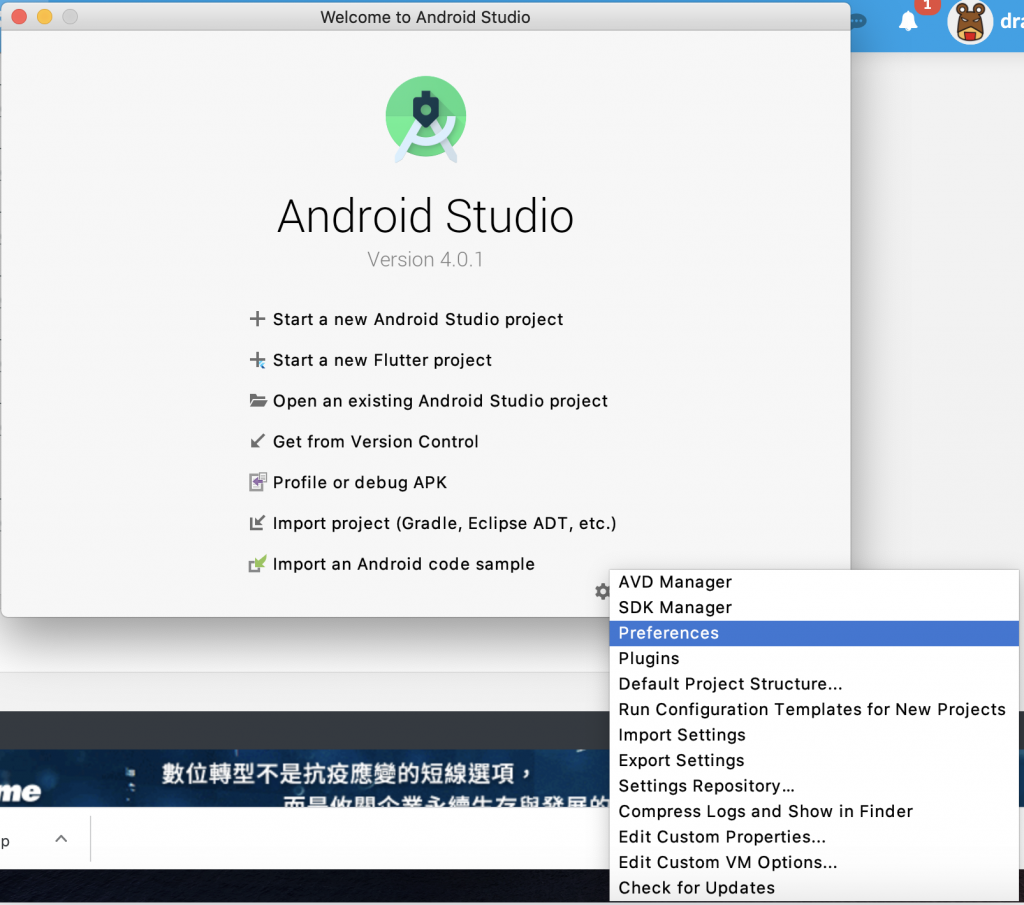Screen dimensions: 1024x905
Task: Choose Get from Version Control
Action: click(376, 442)
